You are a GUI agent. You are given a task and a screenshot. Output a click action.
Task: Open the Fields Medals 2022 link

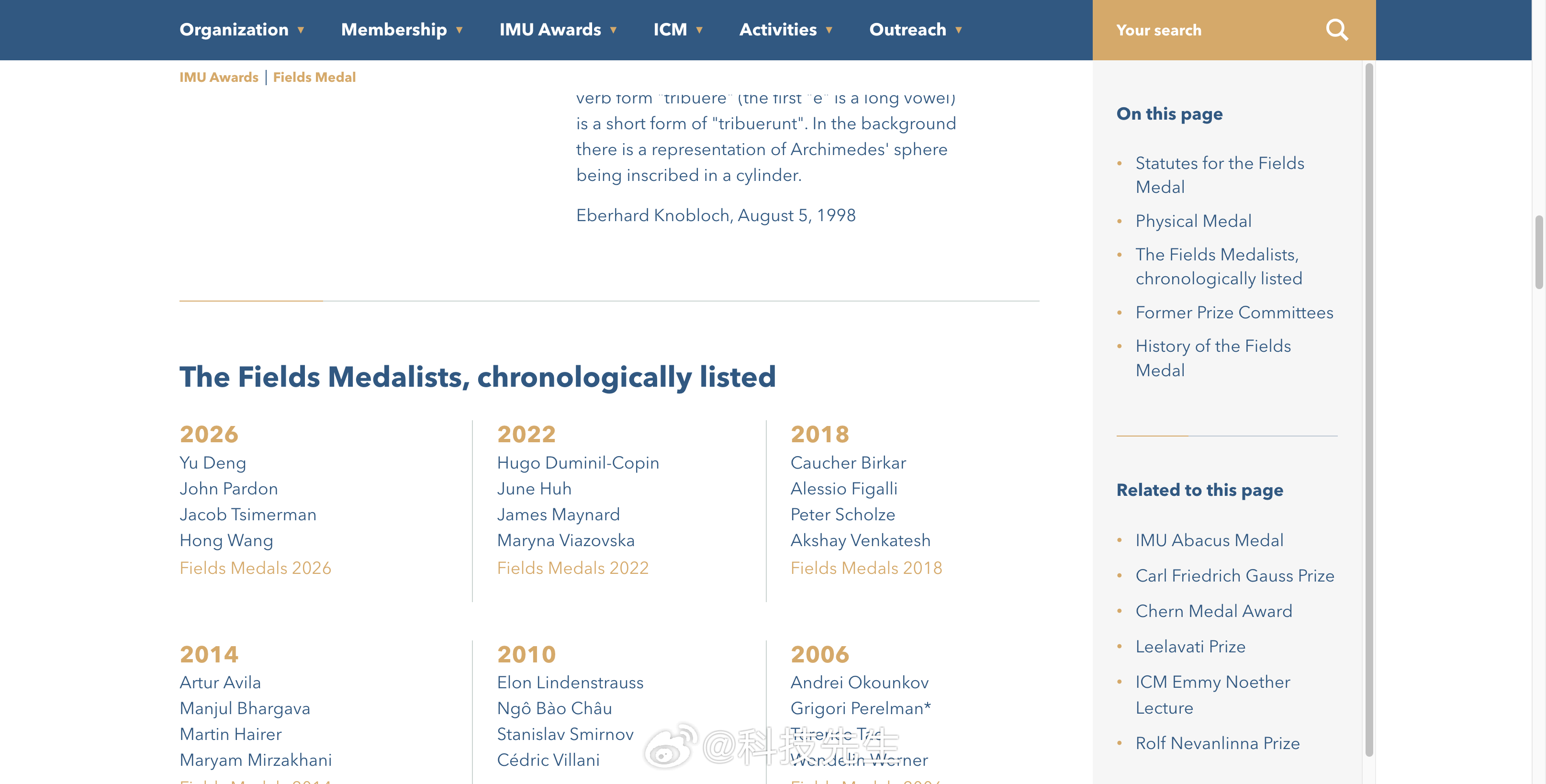tap(572, 568)
